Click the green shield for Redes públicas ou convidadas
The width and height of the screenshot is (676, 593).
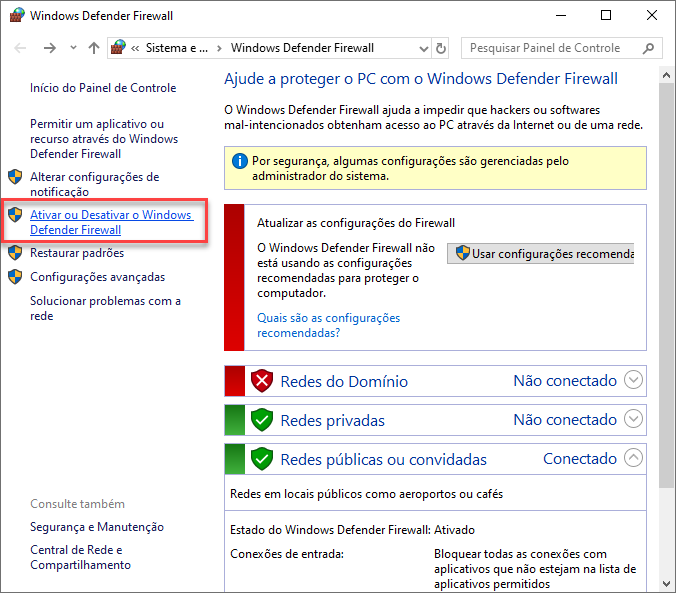pos(262,459)
